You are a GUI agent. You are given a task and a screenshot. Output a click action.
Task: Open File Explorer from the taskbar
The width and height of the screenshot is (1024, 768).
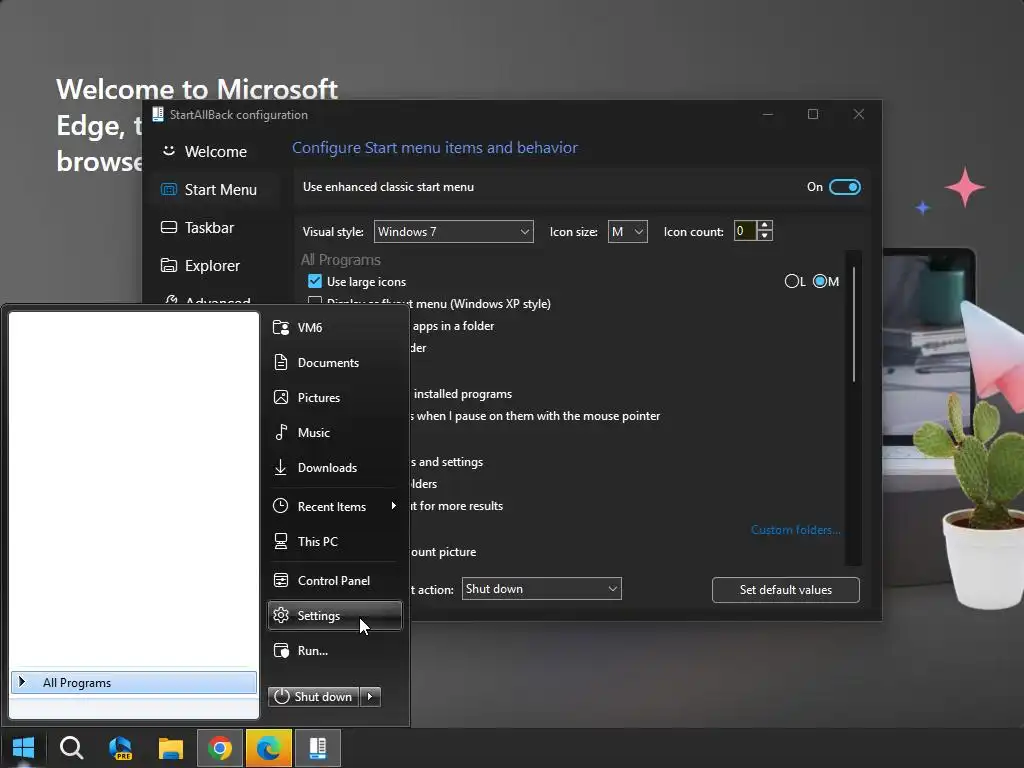tap(170, 748)
